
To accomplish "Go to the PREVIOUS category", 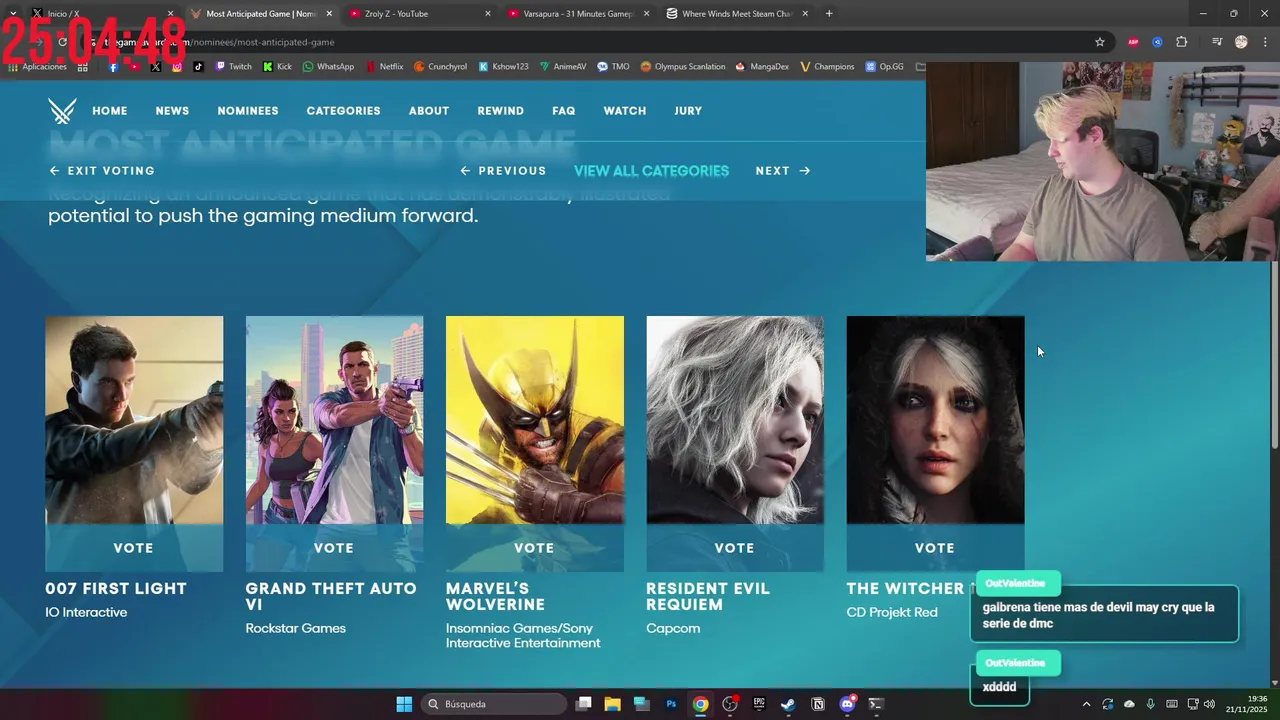I will 503,171.
